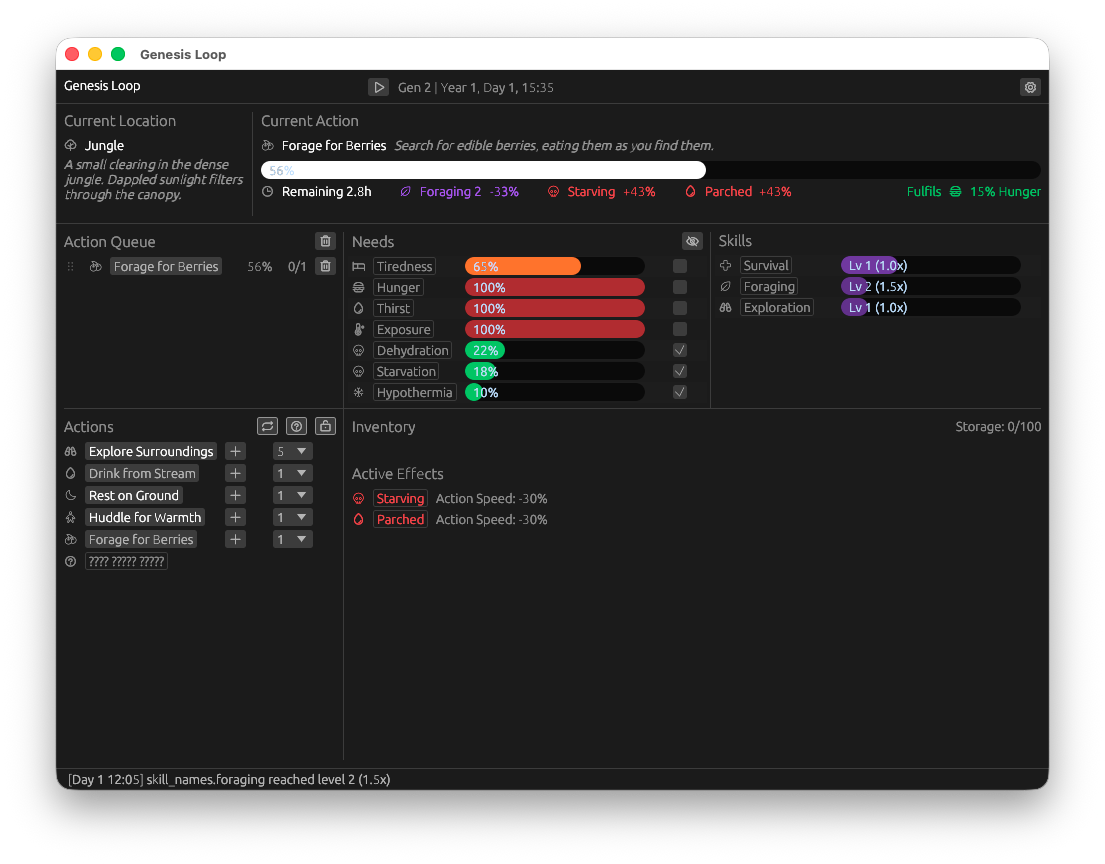The width and height of the screenshot is (1105, 864).
Task: Click water drop icon beside Drink from Stream
Action: point(70,474)
